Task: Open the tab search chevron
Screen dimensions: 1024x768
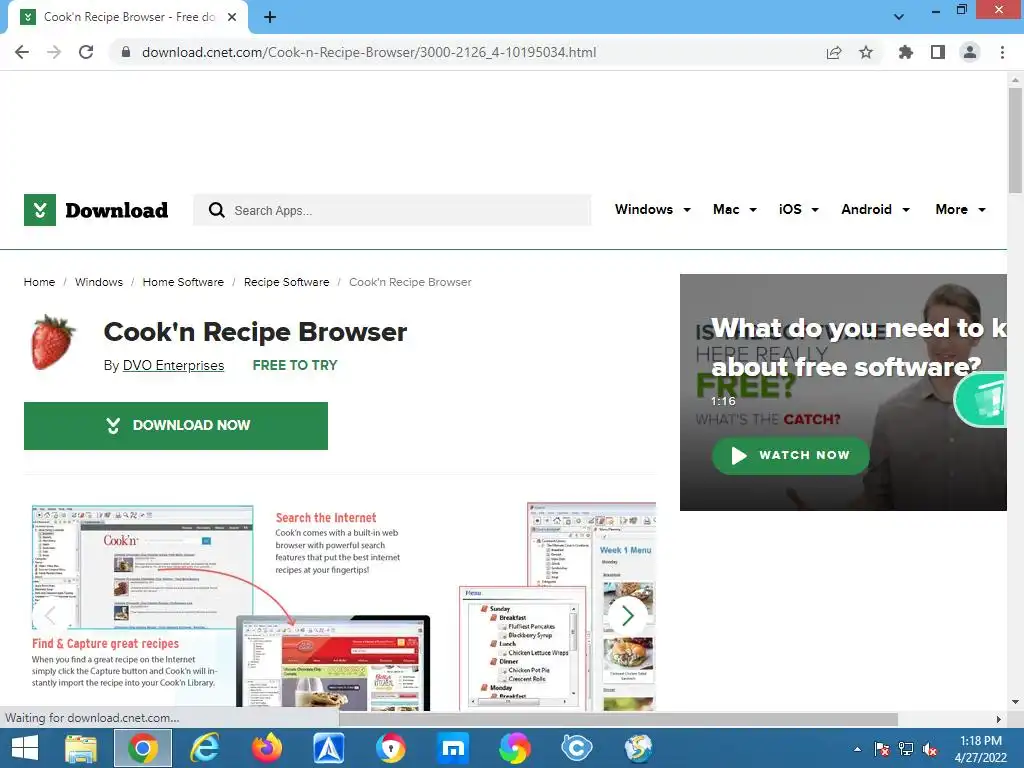Action: pos(899,17)
